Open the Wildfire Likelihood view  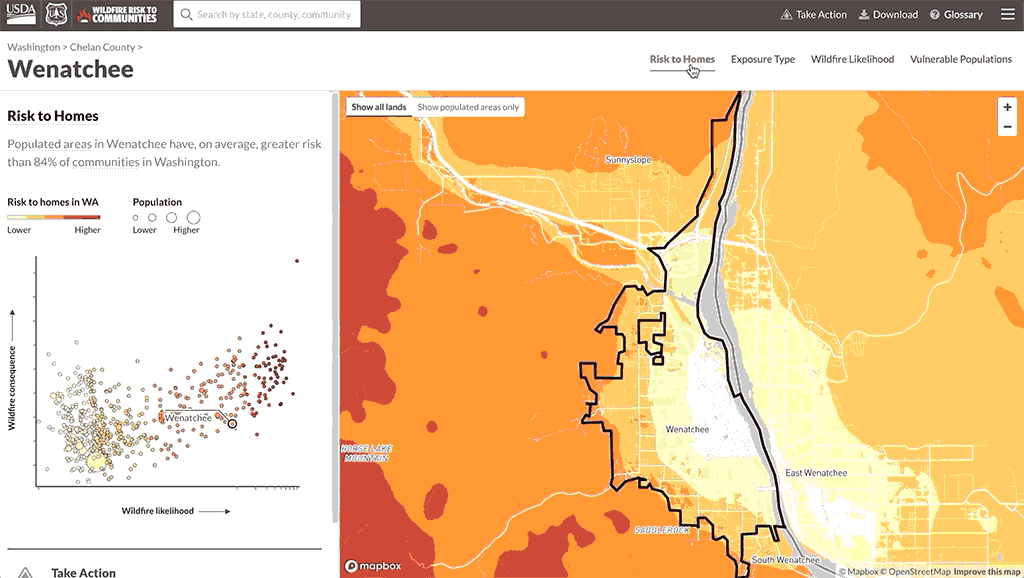click(852, 59)
